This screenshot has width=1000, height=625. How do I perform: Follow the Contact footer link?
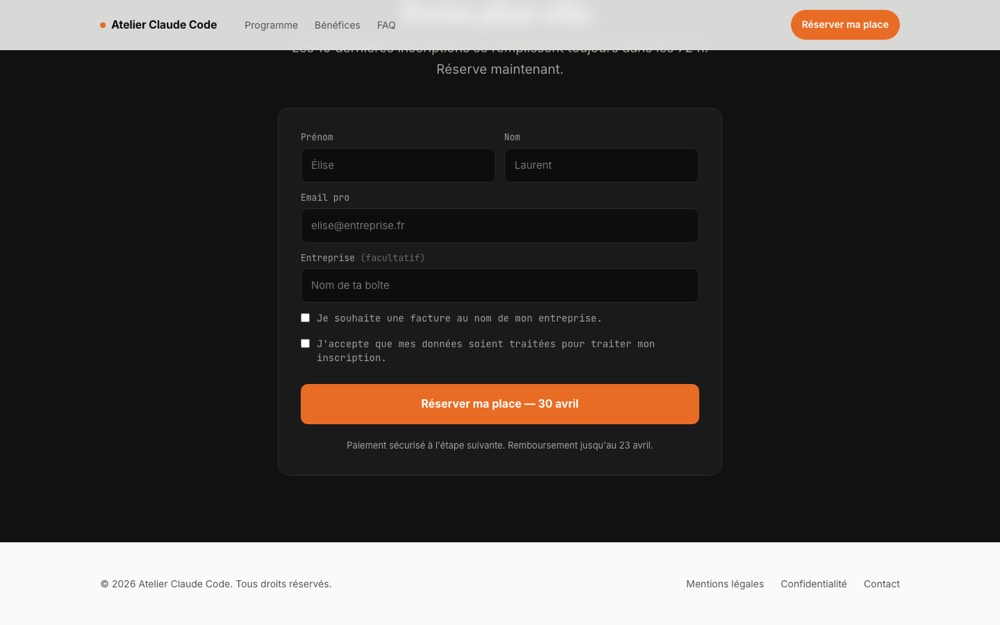(x=881, y=584)
